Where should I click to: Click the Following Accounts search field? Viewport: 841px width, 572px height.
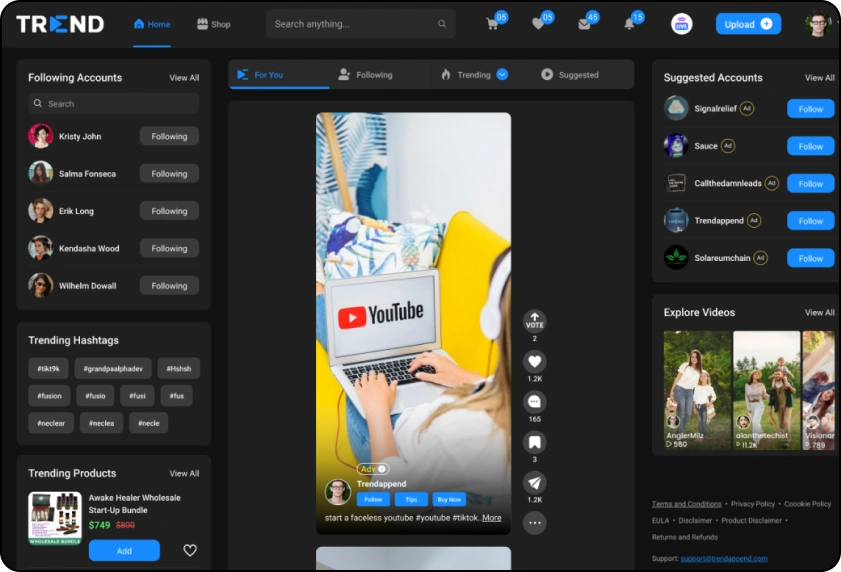pos(114,104)
